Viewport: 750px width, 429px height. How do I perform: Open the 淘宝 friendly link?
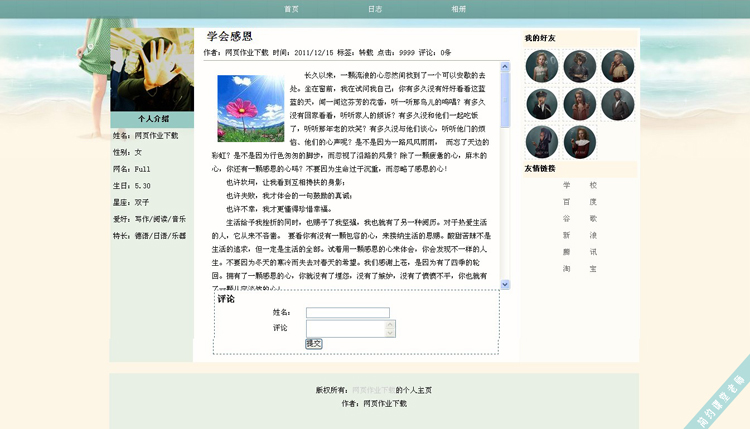pyautogui.click(x=580, y=269)
